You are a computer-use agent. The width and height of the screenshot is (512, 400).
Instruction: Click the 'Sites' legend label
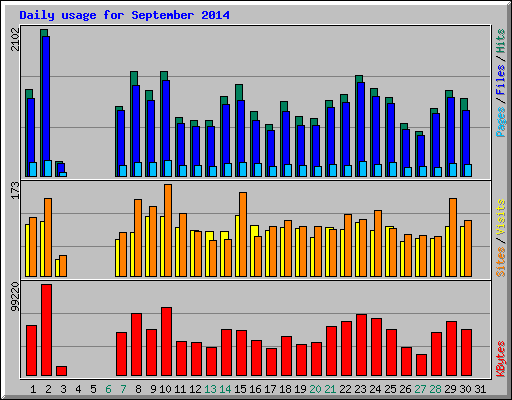click(500, 262)
